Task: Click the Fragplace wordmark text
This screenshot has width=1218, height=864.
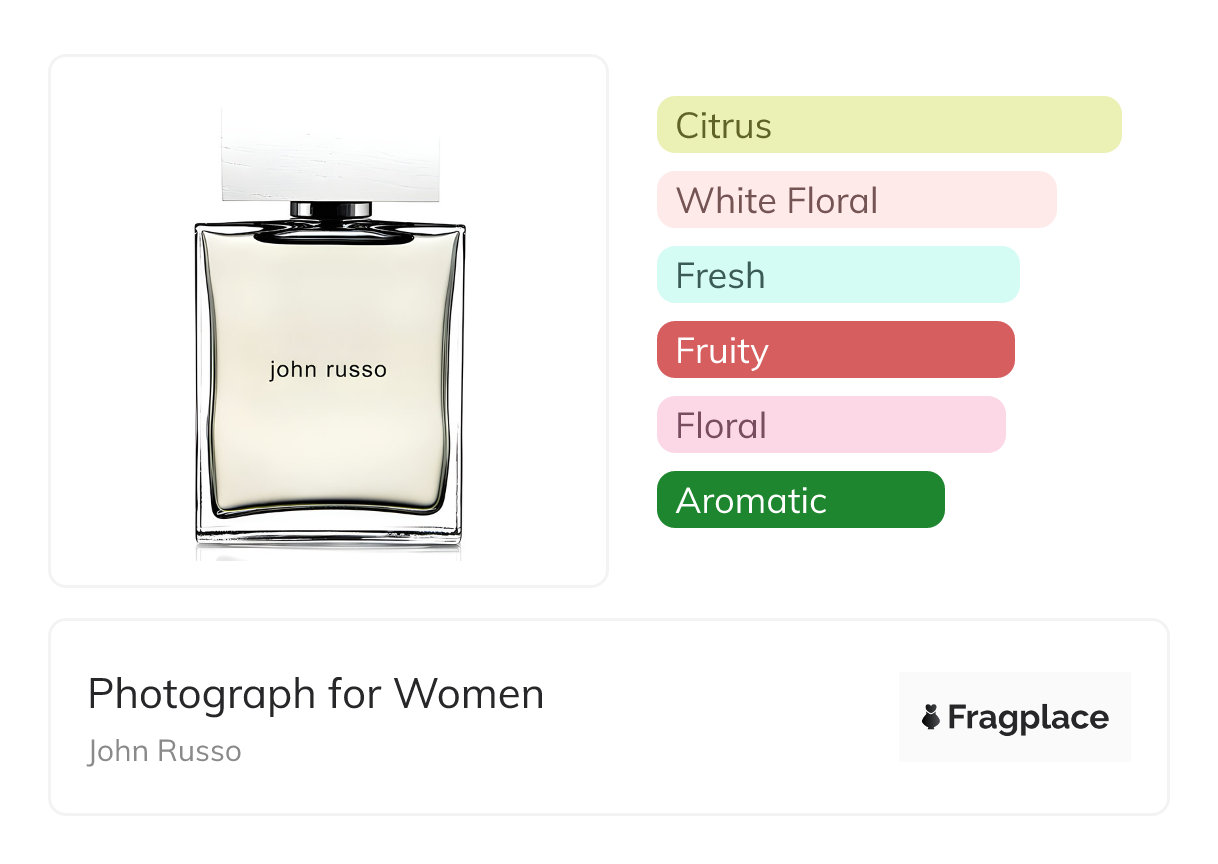Action: click(1028, 718)
